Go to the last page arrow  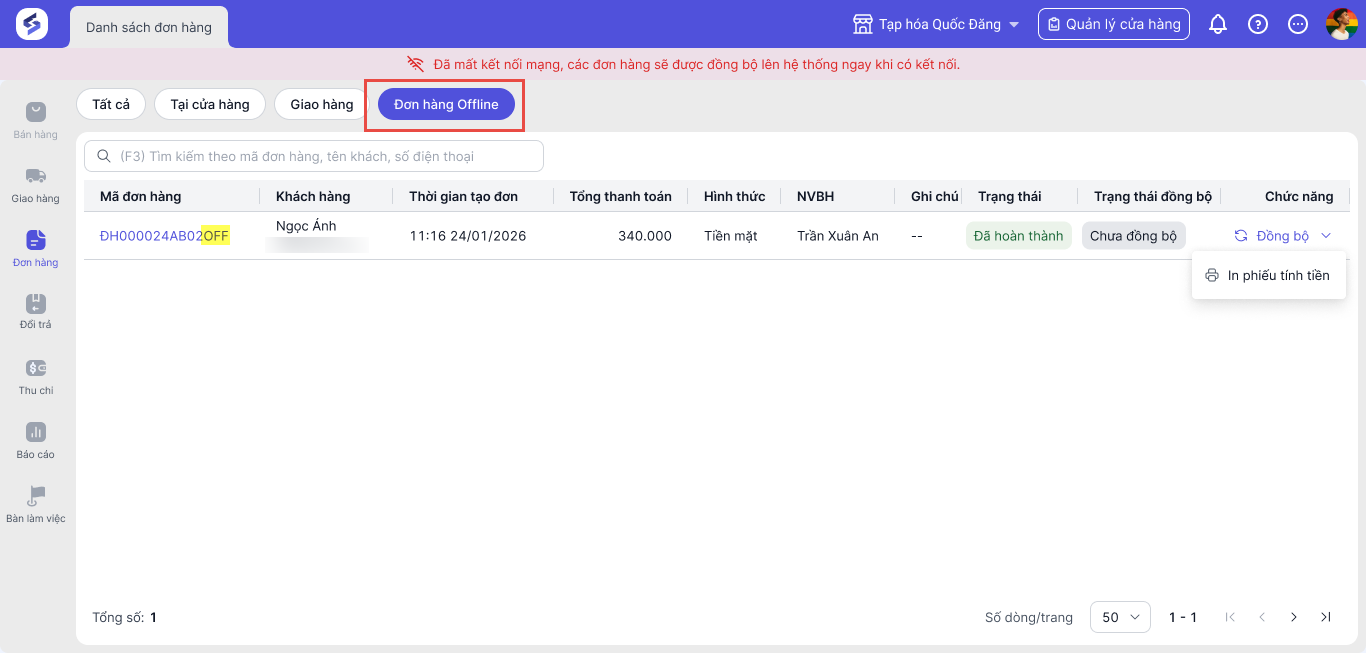tap(1326, 617)
